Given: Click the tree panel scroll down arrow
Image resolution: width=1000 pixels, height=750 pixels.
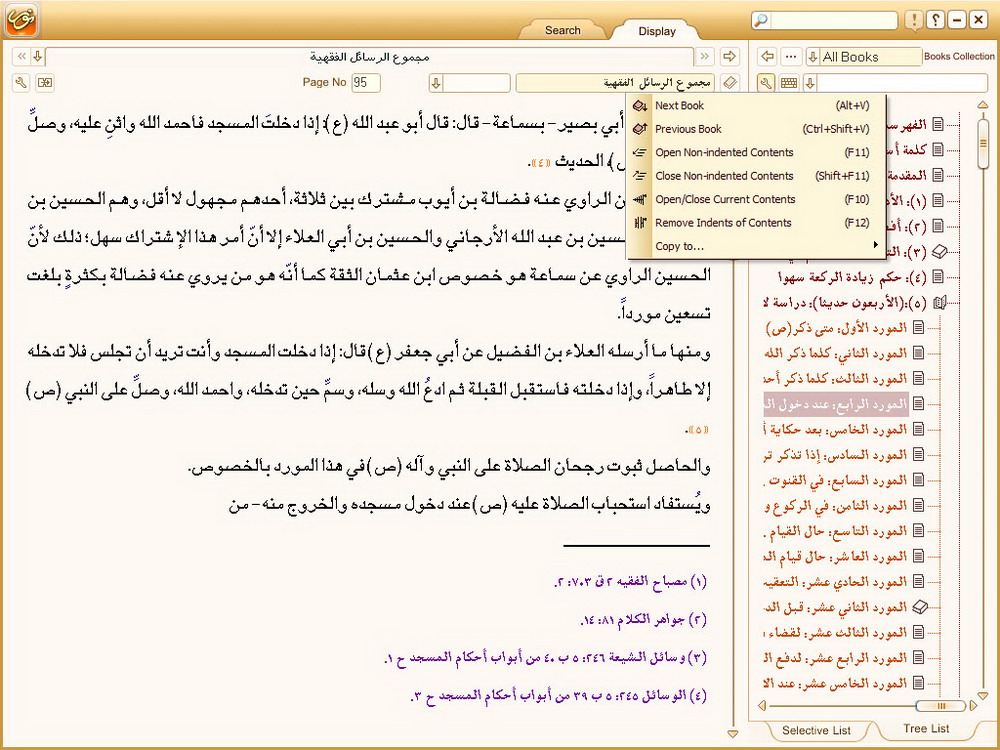Looking at the screenshot, I should point(983,695).
